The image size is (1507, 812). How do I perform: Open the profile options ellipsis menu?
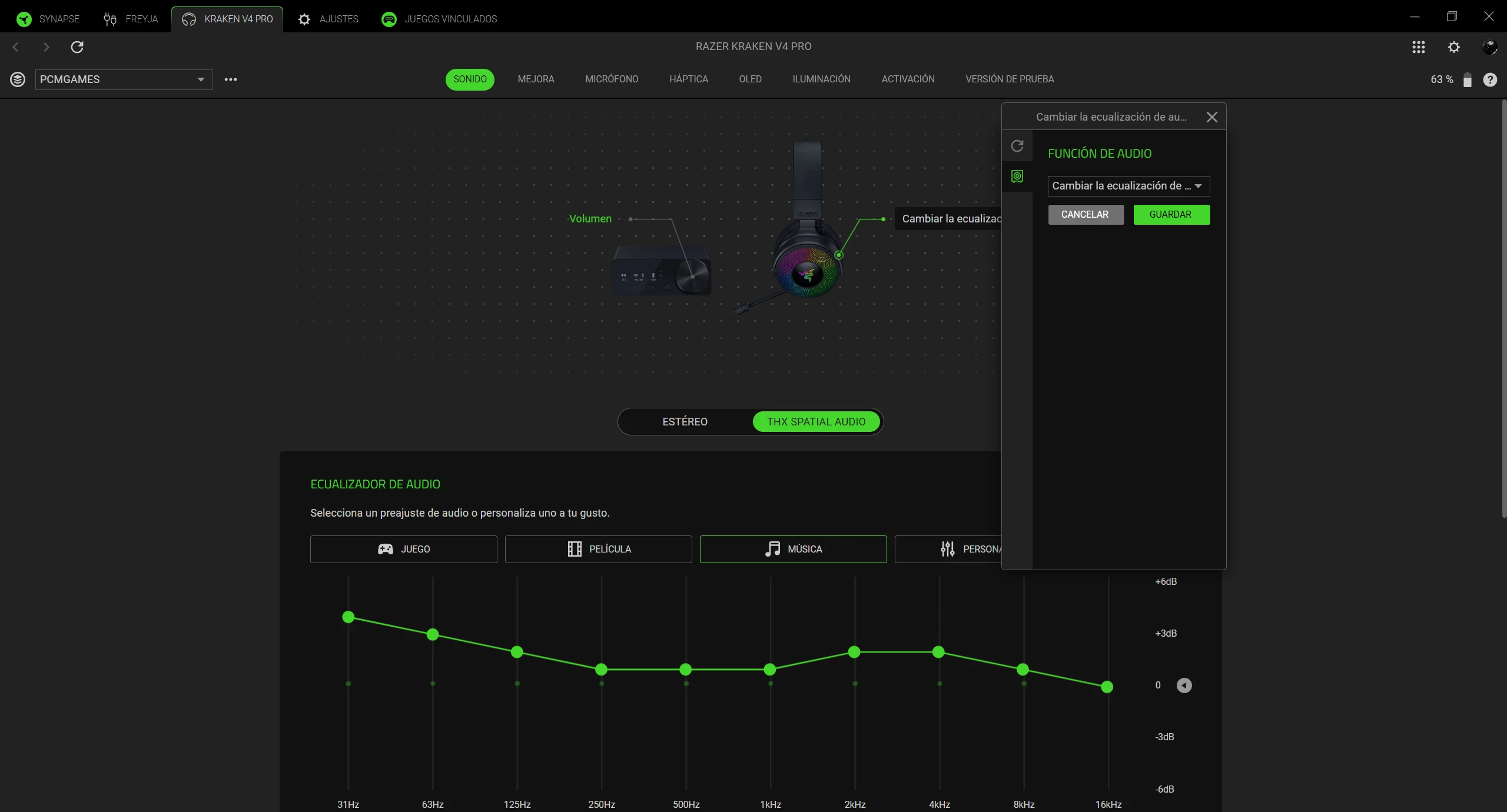click(x=231, y=79)
